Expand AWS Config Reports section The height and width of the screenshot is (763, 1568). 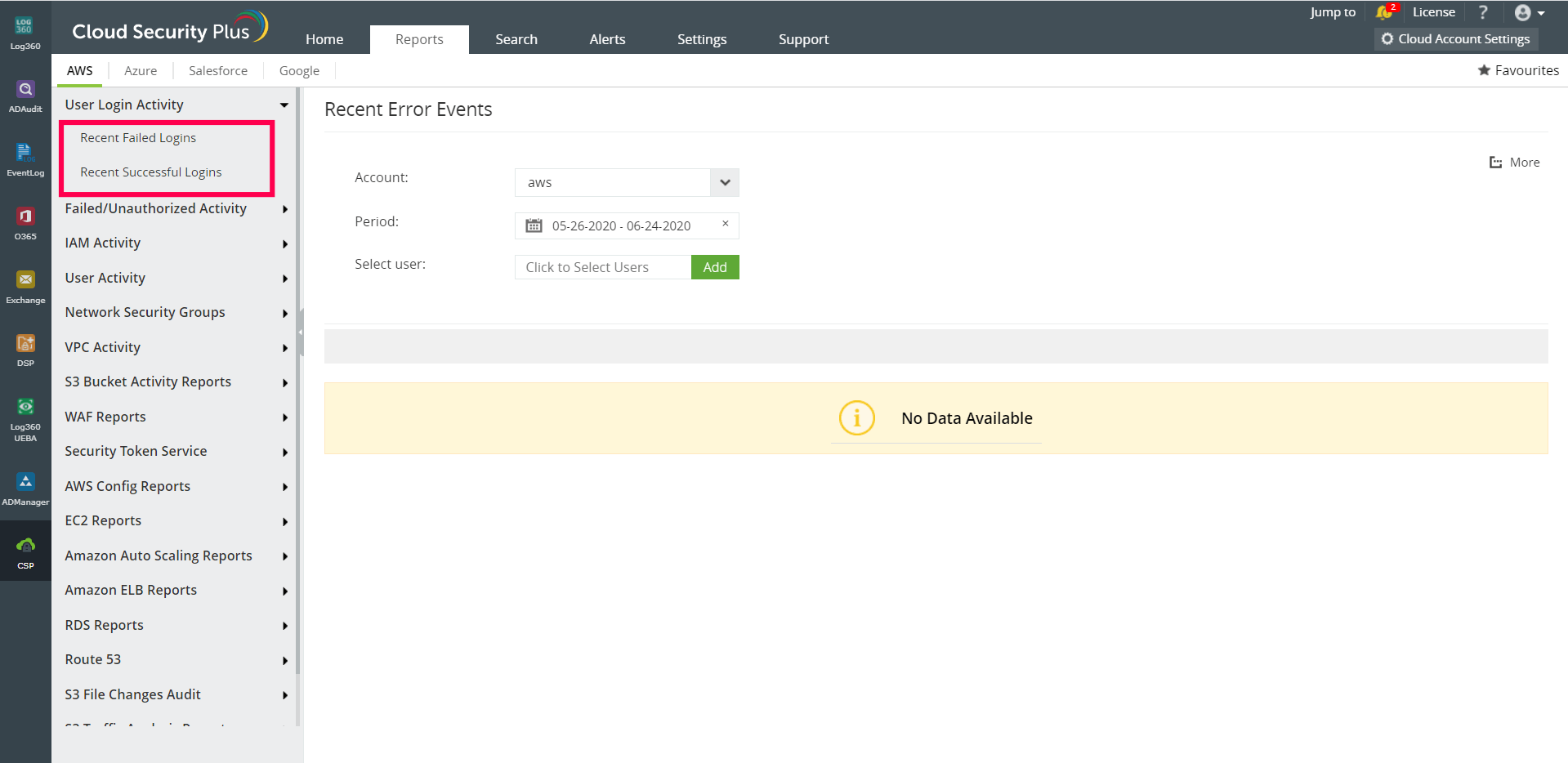[285, 487]
